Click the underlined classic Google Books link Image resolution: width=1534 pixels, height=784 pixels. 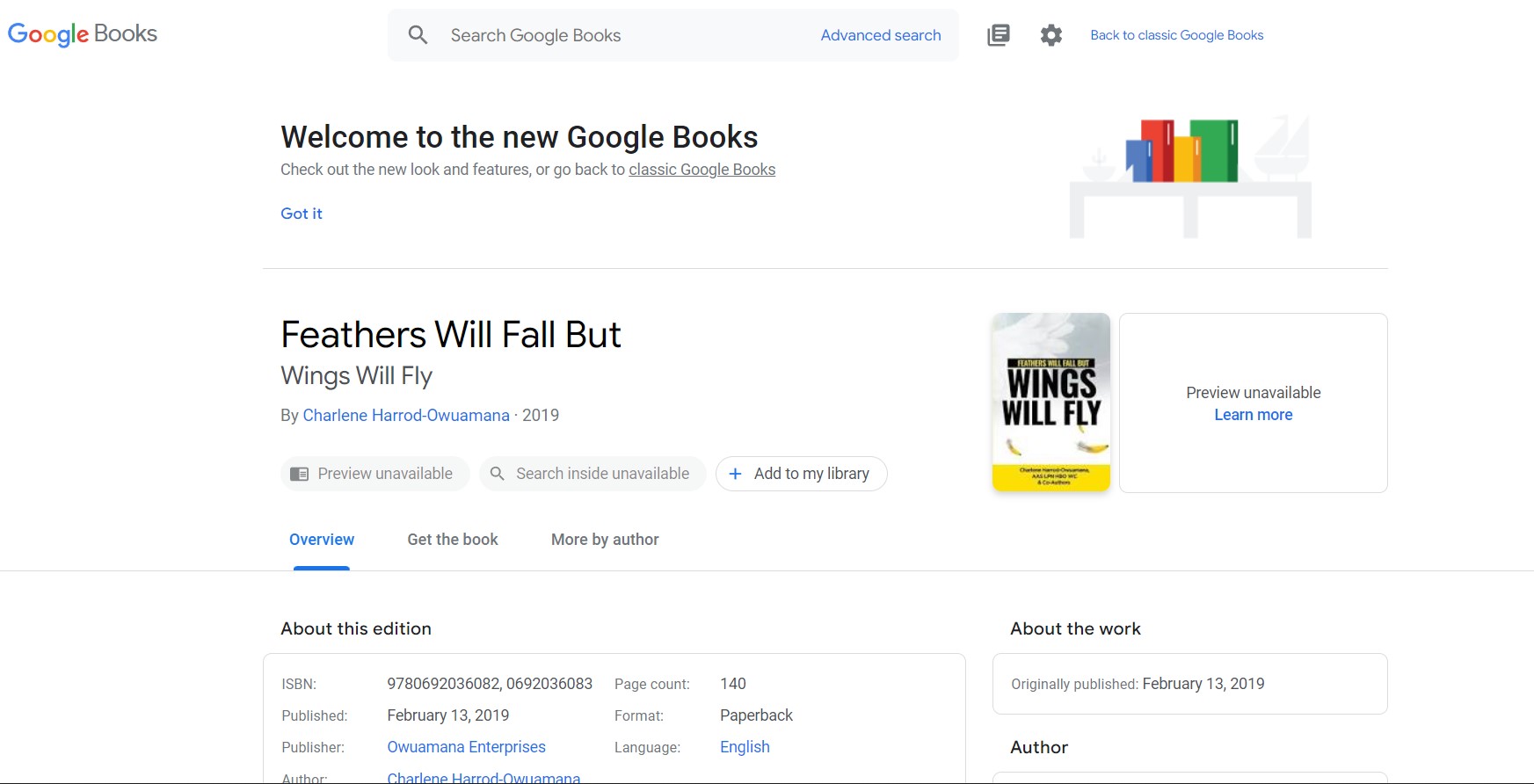coord(702,170)
